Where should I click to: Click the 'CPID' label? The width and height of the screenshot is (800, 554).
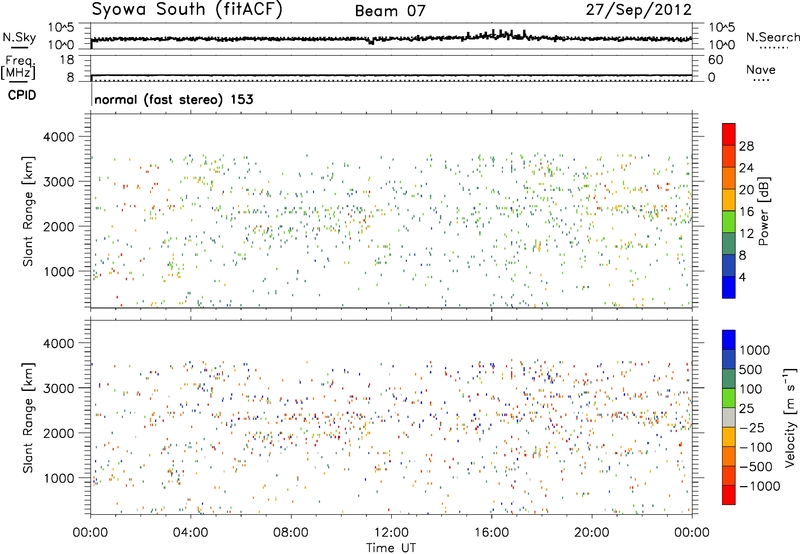[x=22, y=95]
